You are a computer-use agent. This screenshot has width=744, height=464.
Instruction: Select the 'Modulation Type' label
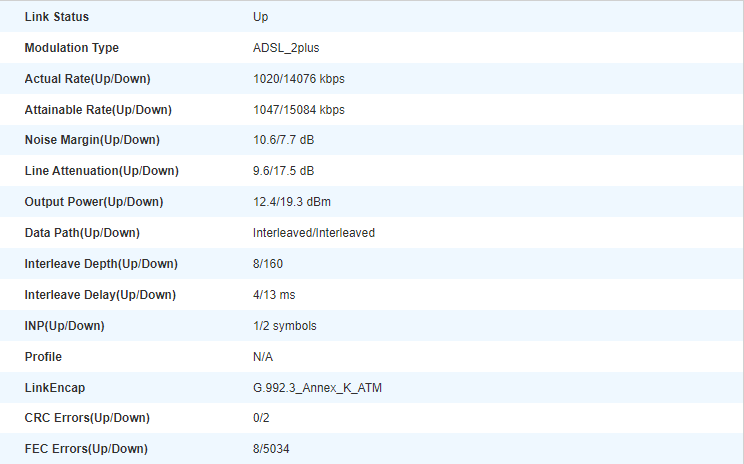coord(72,48)
